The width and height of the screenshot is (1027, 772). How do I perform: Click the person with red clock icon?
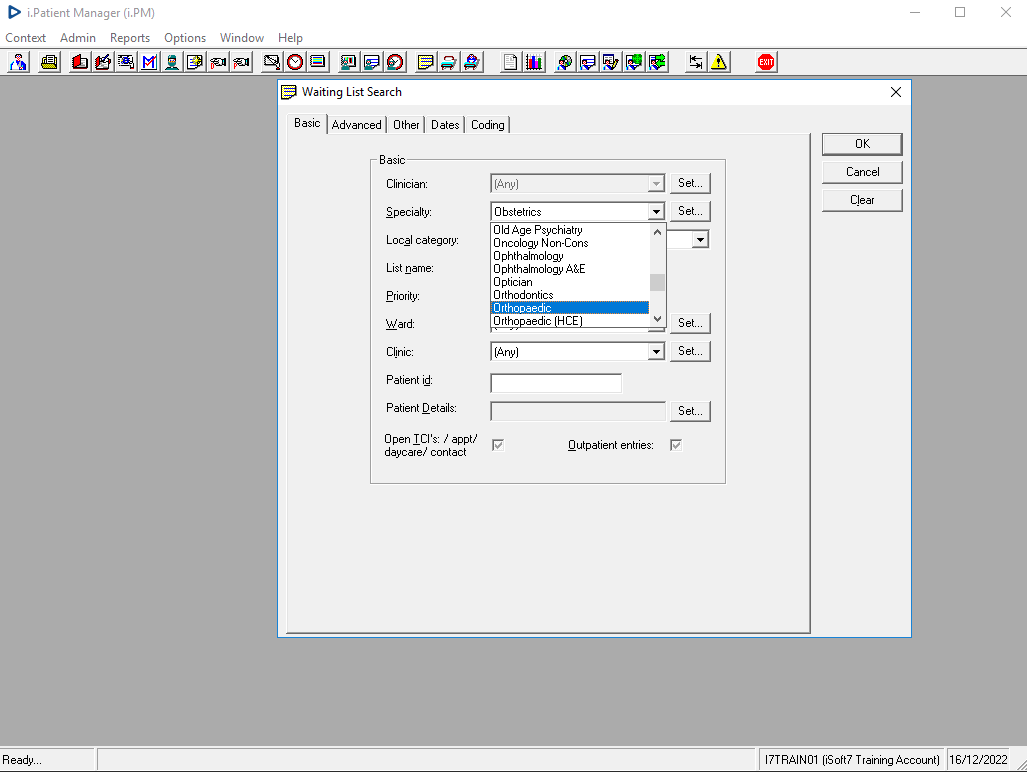point(395,62)
